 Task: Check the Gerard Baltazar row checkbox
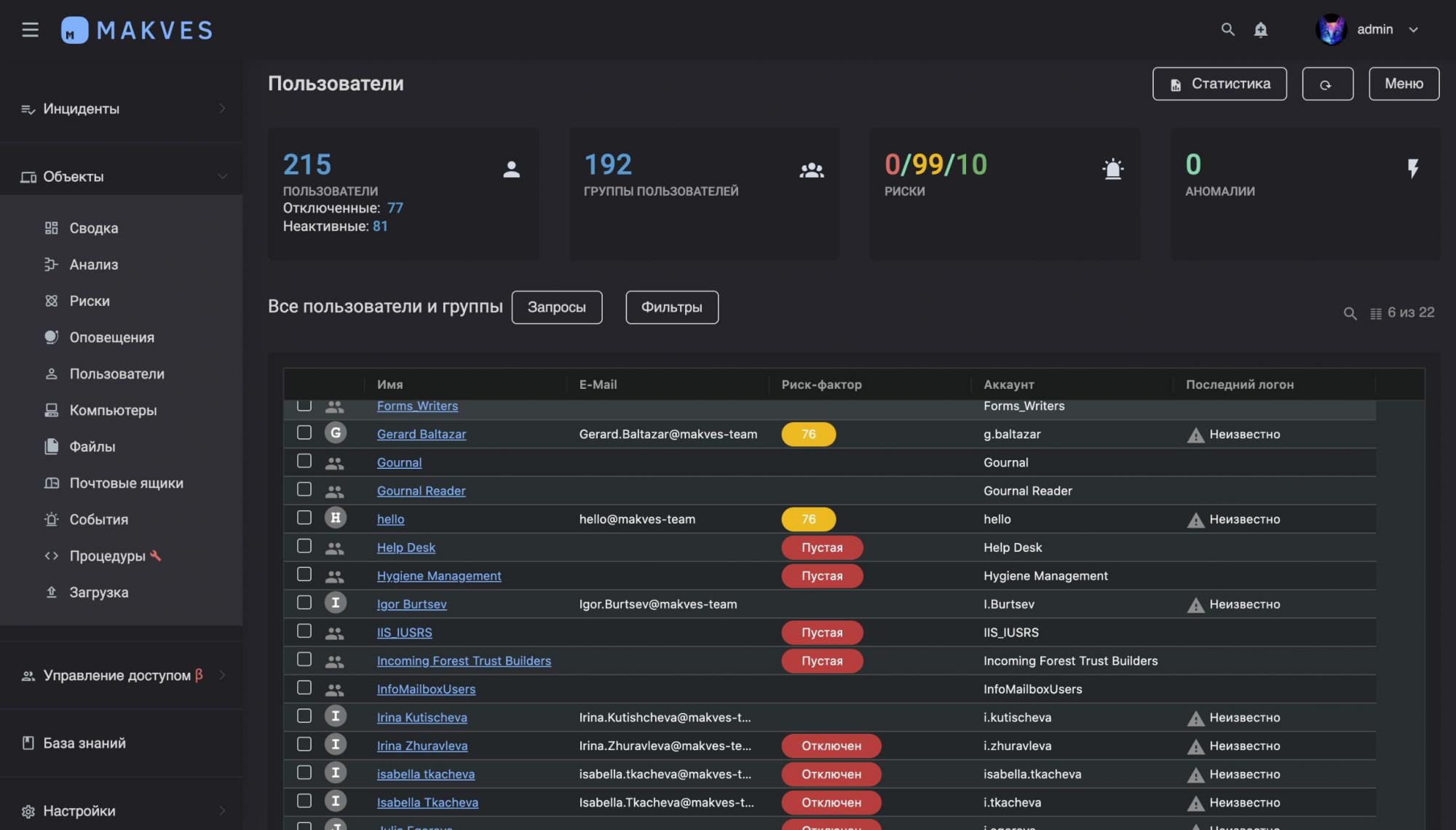304,433
